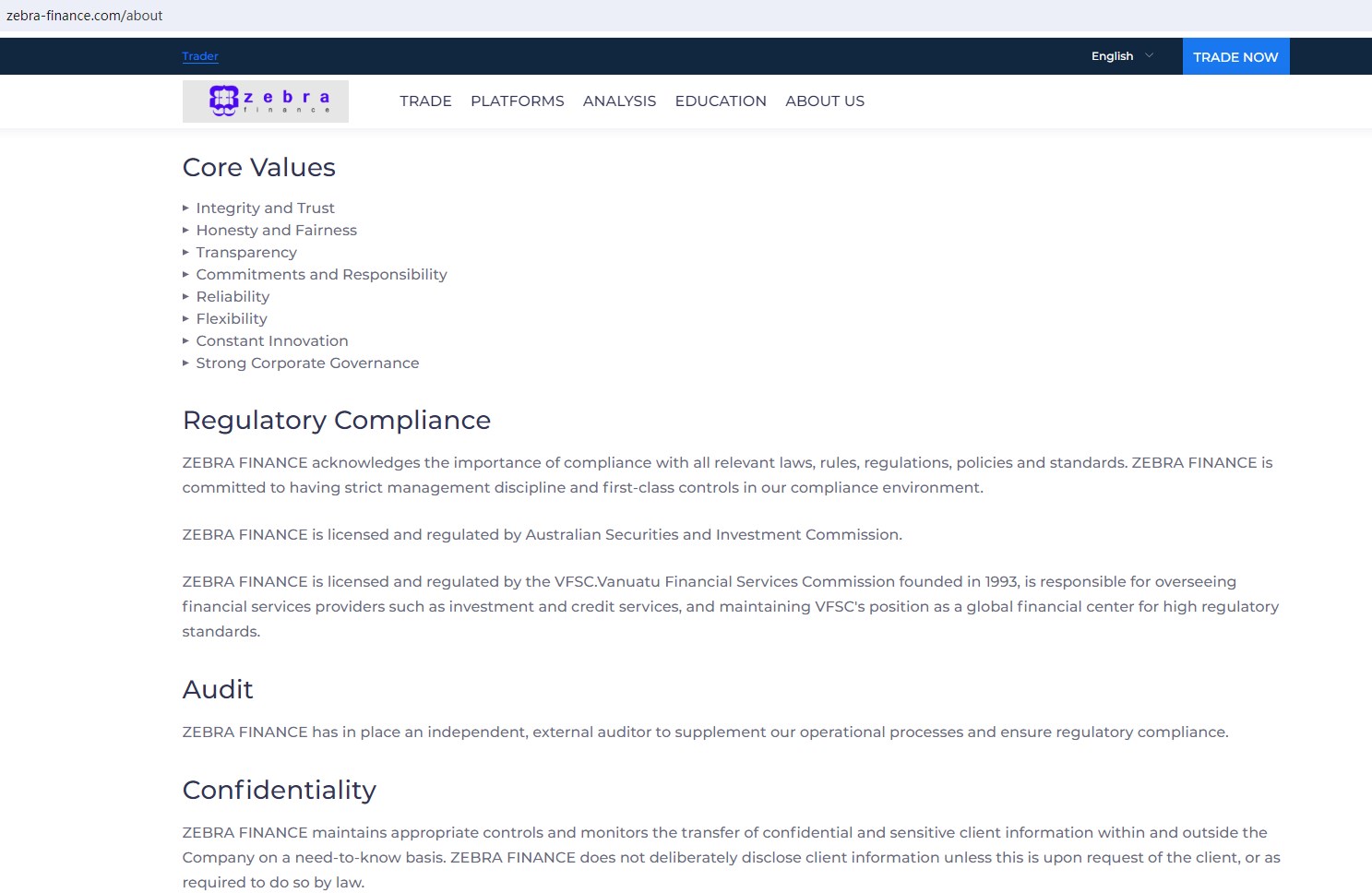
Task: Click the Constant Innovation list item
Action: (272, 341)
